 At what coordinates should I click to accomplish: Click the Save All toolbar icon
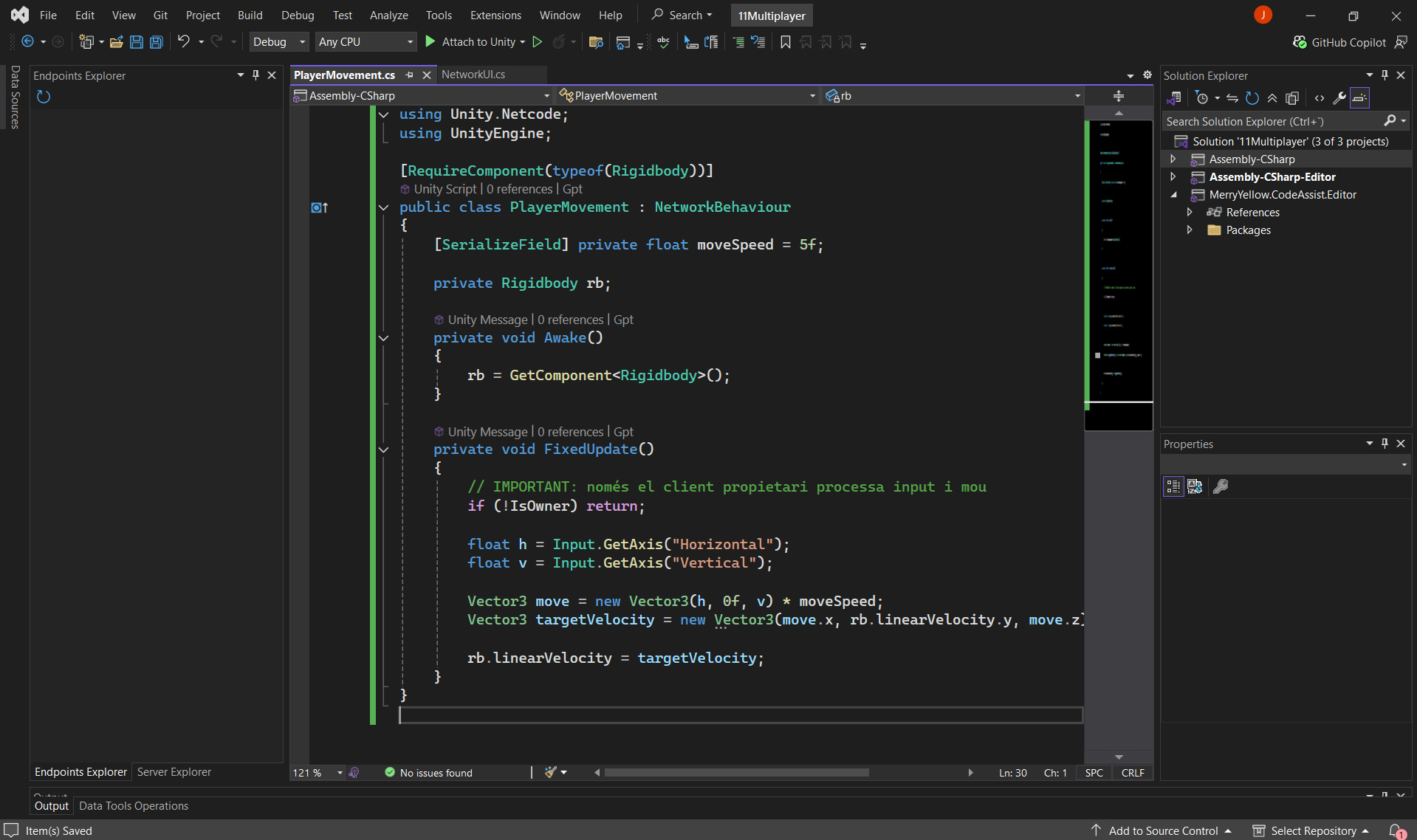click(x=157, y=42)
